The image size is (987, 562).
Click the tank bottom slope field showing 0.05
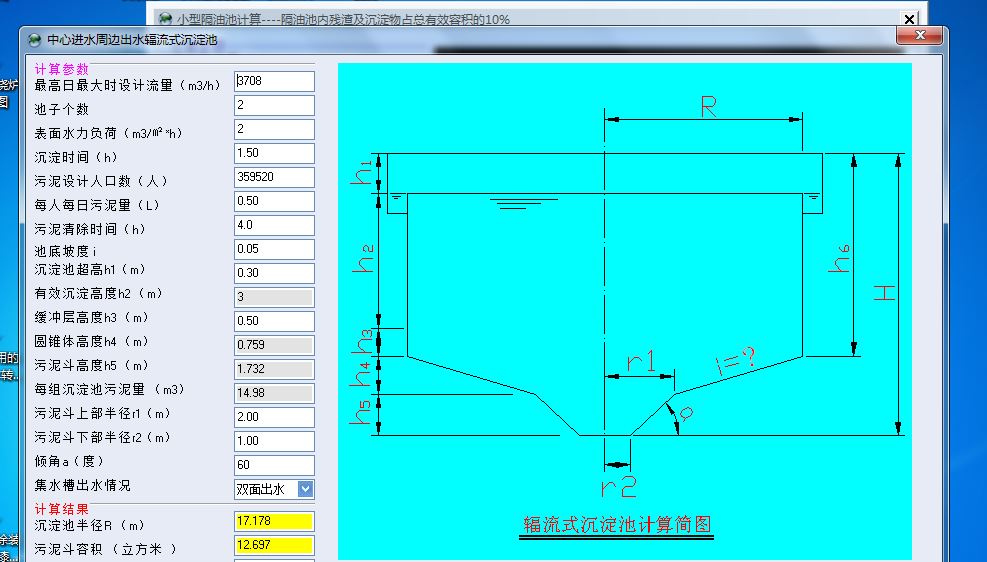point(274,249)
